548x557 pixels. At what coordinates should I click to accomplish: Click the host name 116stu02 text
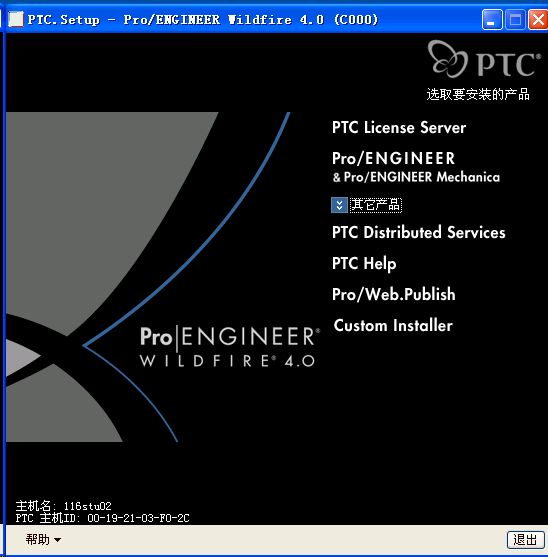coord(87,506)
